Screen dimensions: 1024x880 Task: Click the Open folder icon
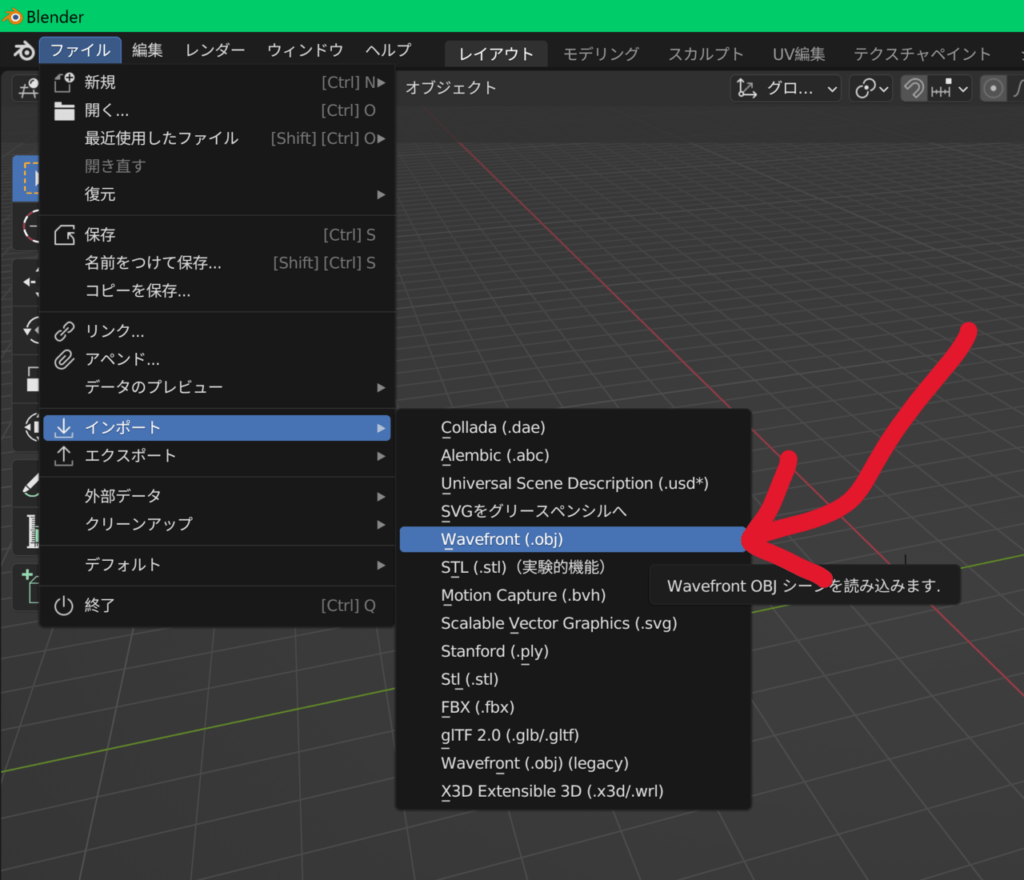tap(64, 111)
